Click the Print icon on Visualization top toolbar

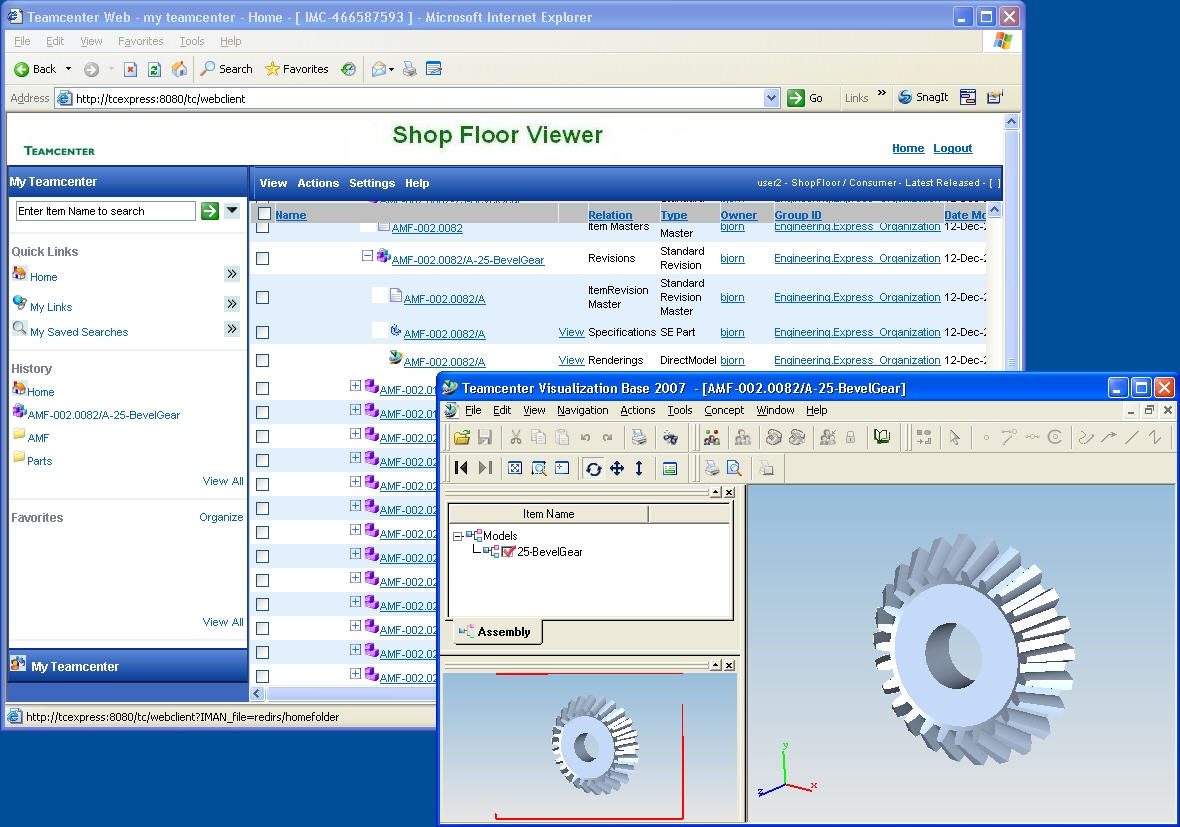638,436
